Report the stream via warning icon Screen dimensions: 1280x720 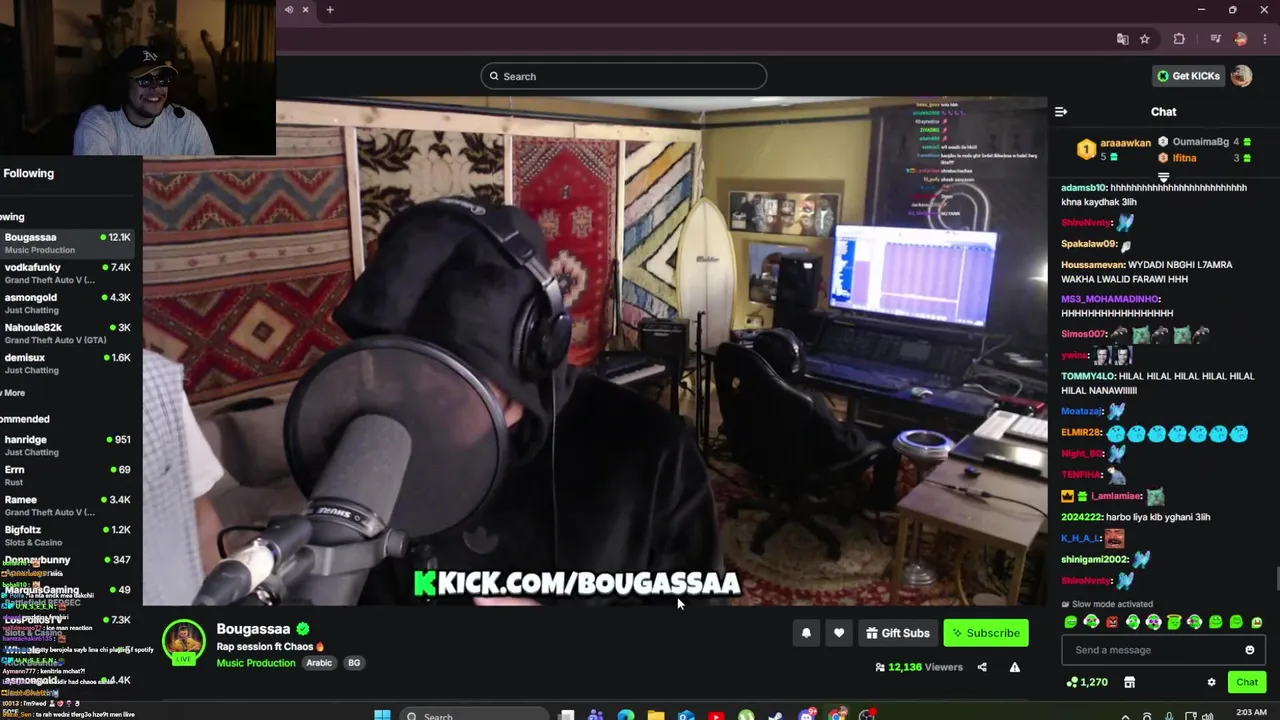[x=1014, y=667]
